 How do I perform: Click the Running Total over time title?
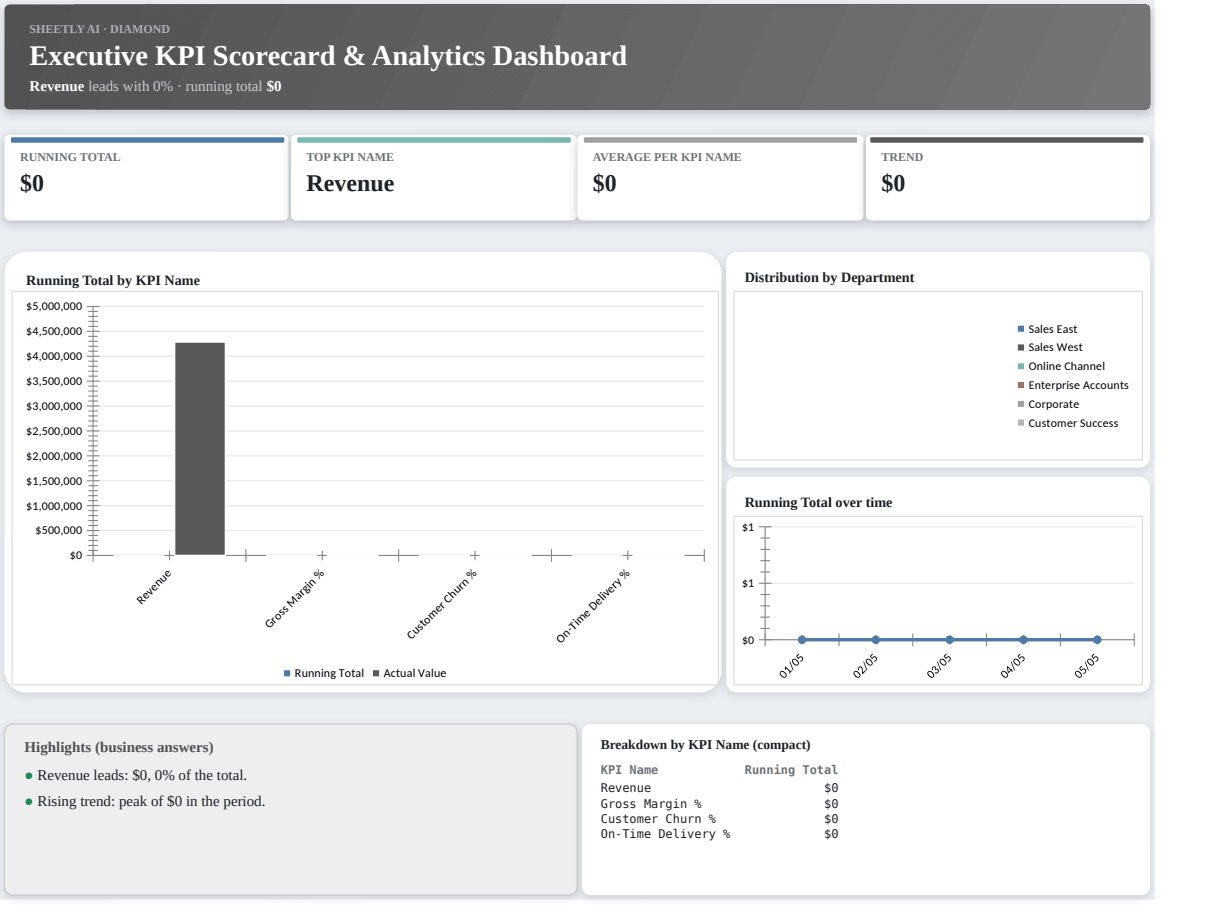pos(818,502)
